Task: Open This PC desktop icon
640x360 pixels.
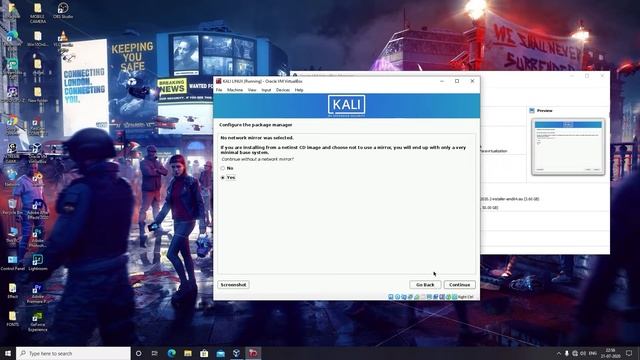Action: click(12, 235)
